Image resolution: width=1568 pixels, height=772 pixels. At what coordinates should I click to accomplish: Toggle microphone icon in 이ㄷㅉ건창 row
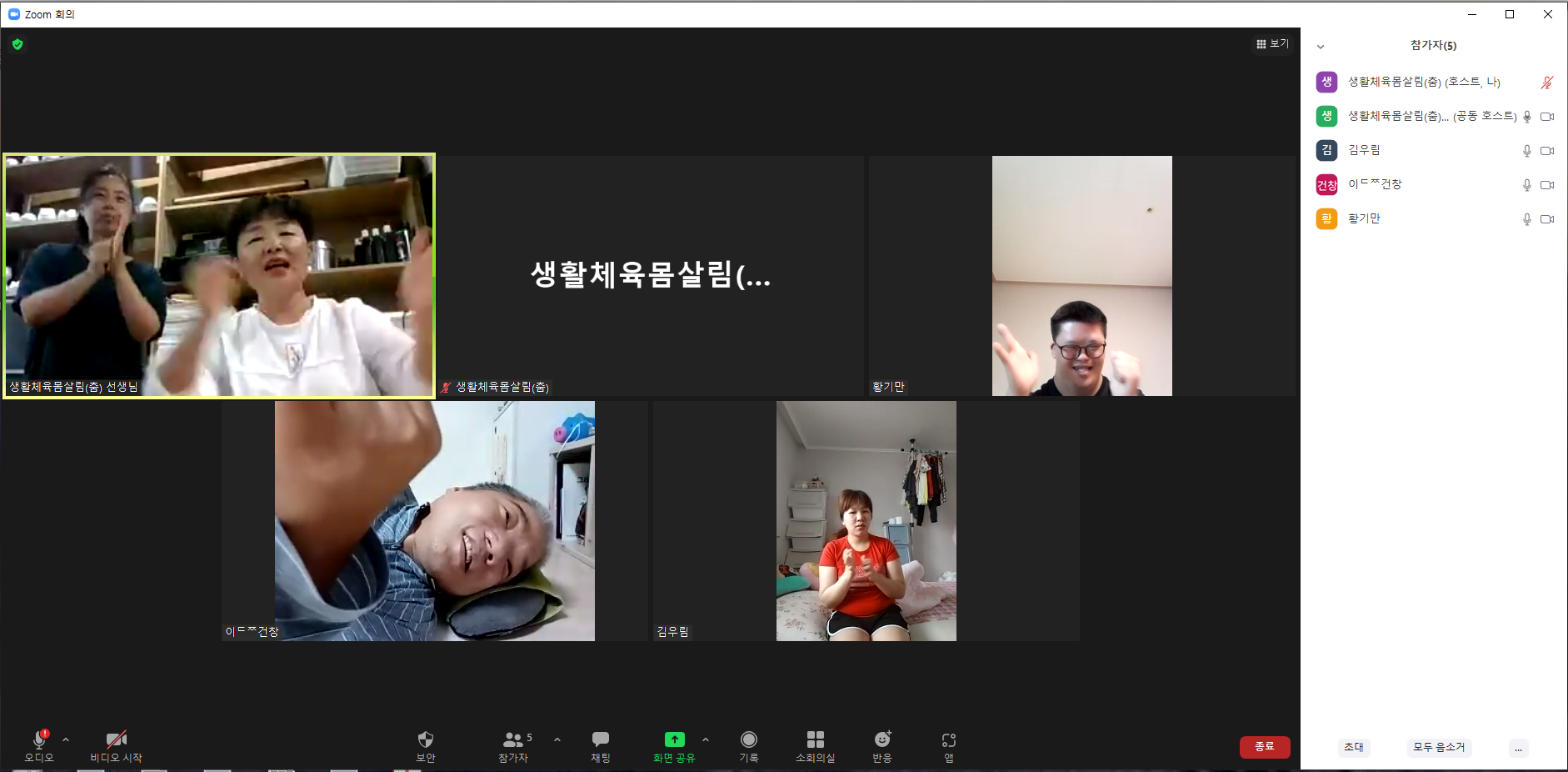1527,185
